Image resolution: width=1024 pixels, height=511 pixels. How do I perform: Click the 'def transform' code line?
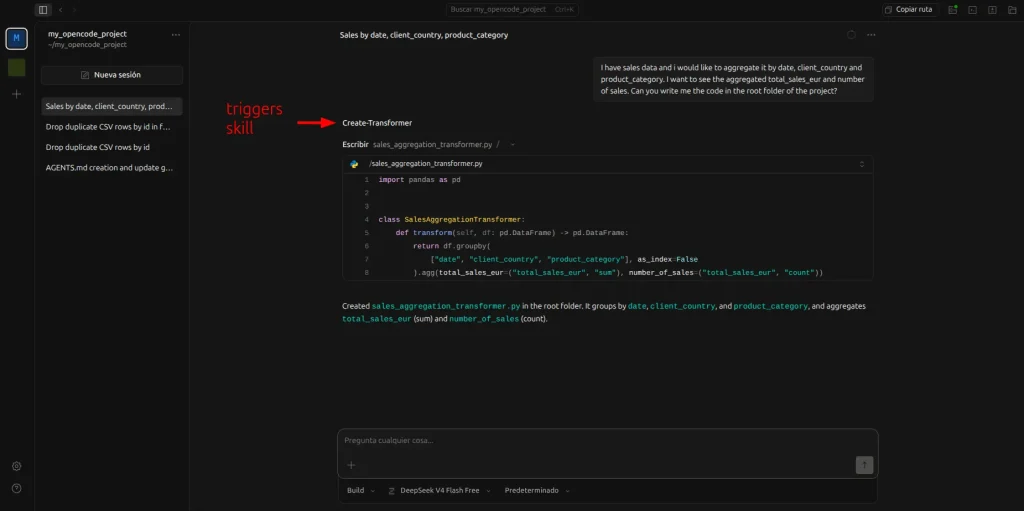click(511, 233)
